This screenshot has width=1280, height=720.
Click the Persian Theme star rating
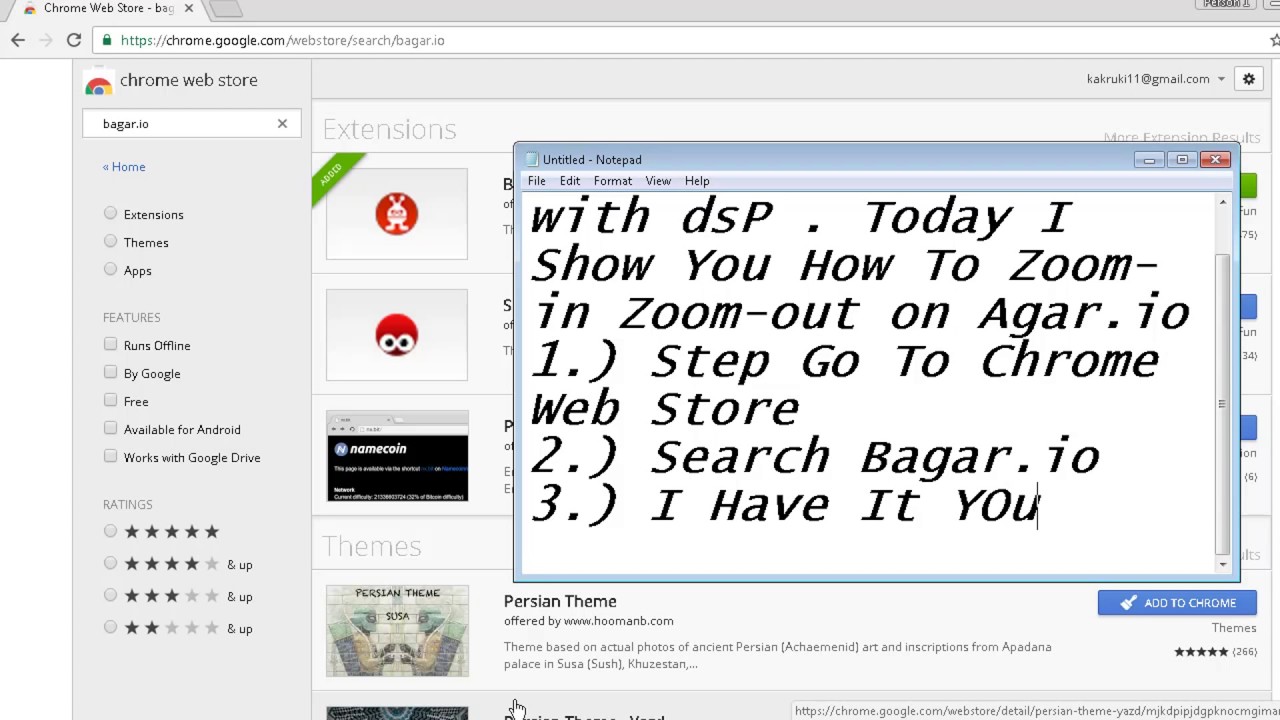point(1201,652)
